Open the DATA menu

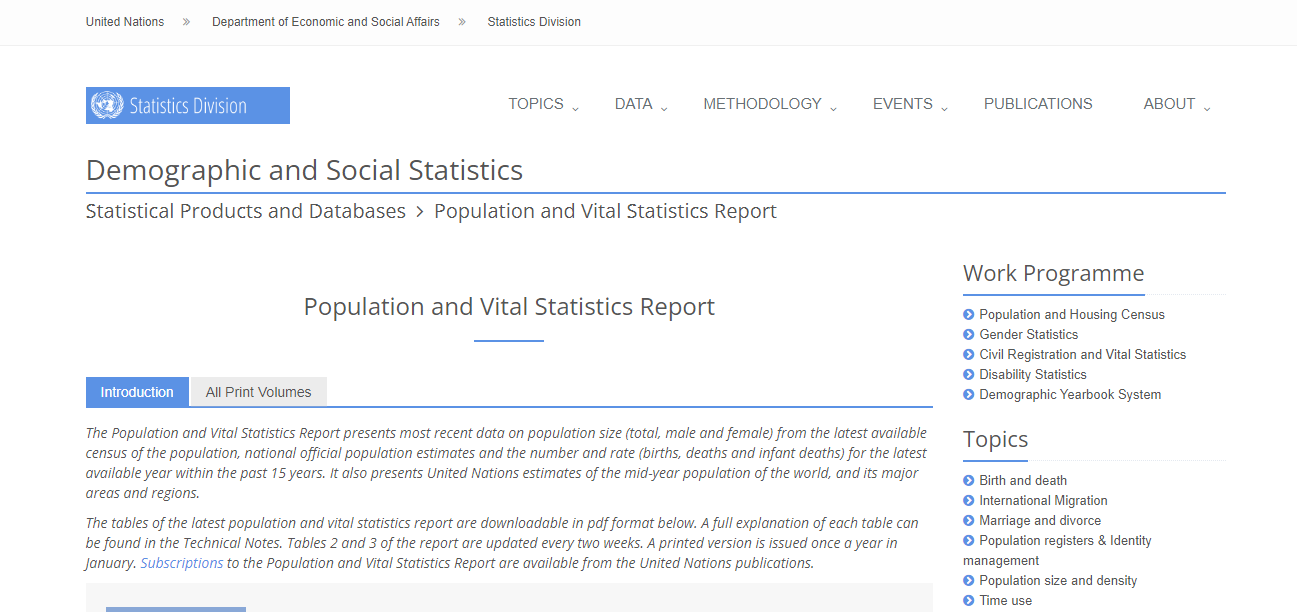(634, 104)
